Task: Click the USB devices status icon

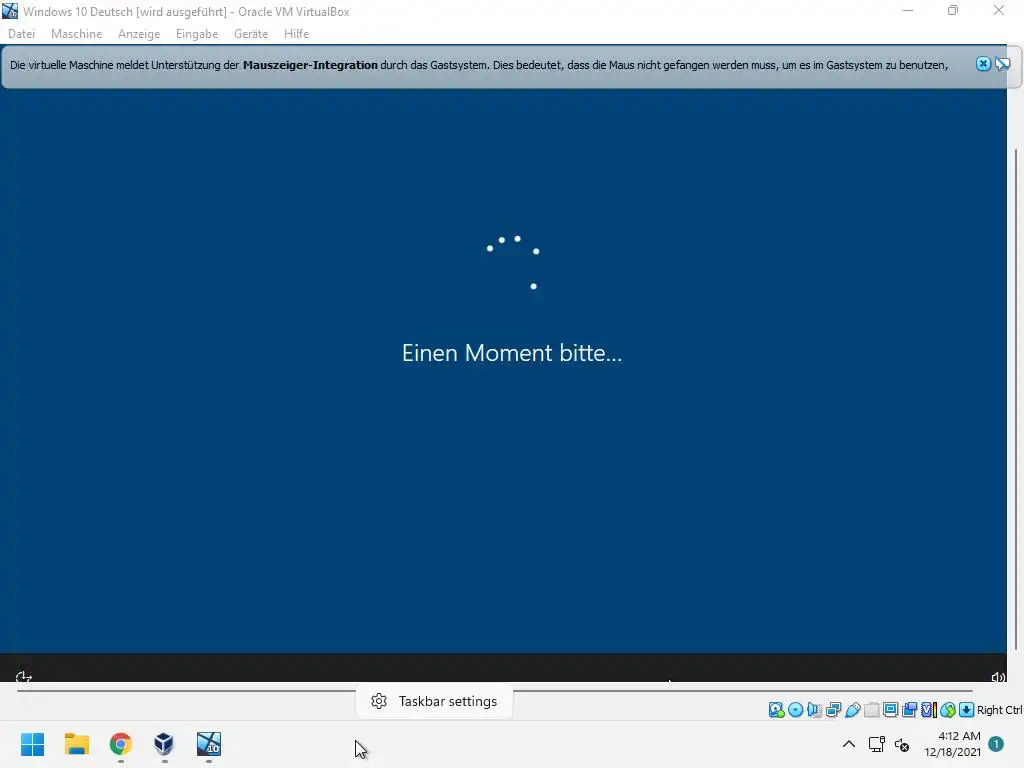Action: pos(853,710)
